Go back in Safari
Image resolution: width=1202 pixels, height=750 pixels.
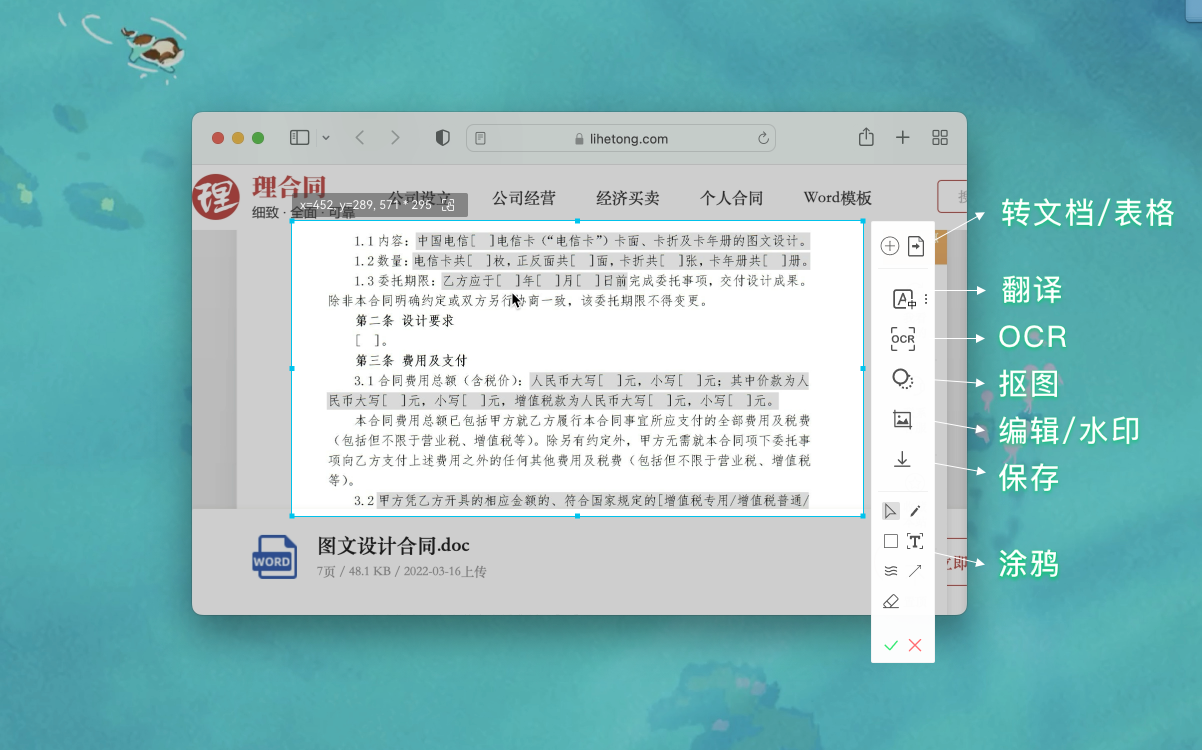click(x=360, y=138)
